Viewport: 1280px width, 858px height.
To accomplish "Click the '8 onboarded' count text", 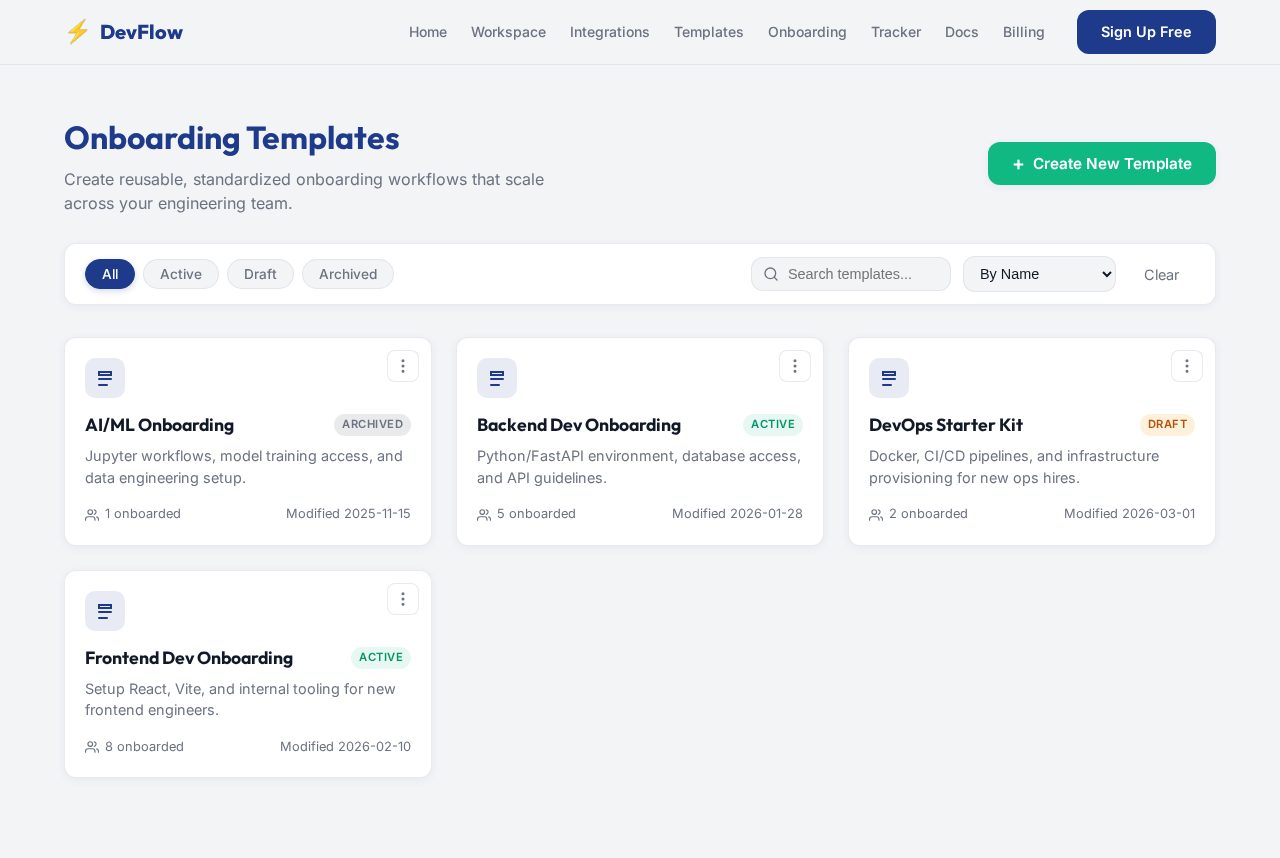I will point(144,747).
